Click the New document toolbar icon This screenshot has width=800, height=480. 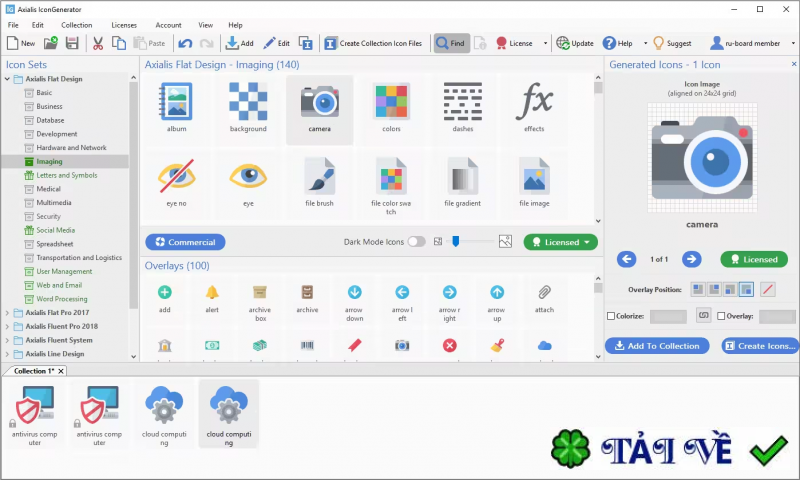[13, 43]
